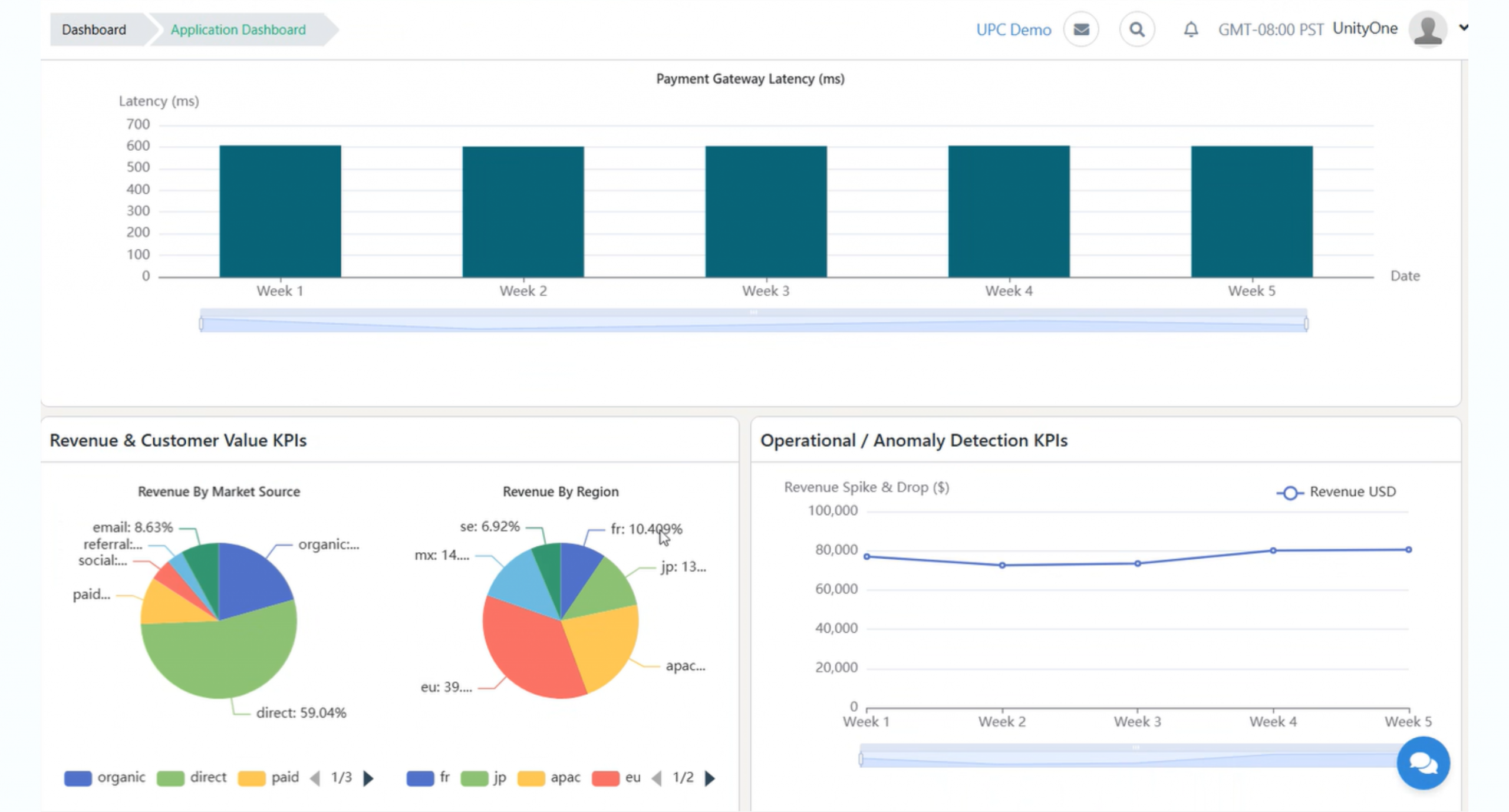Open the notifications bell icon
1509x812 pixels.
coord(1191,29)
